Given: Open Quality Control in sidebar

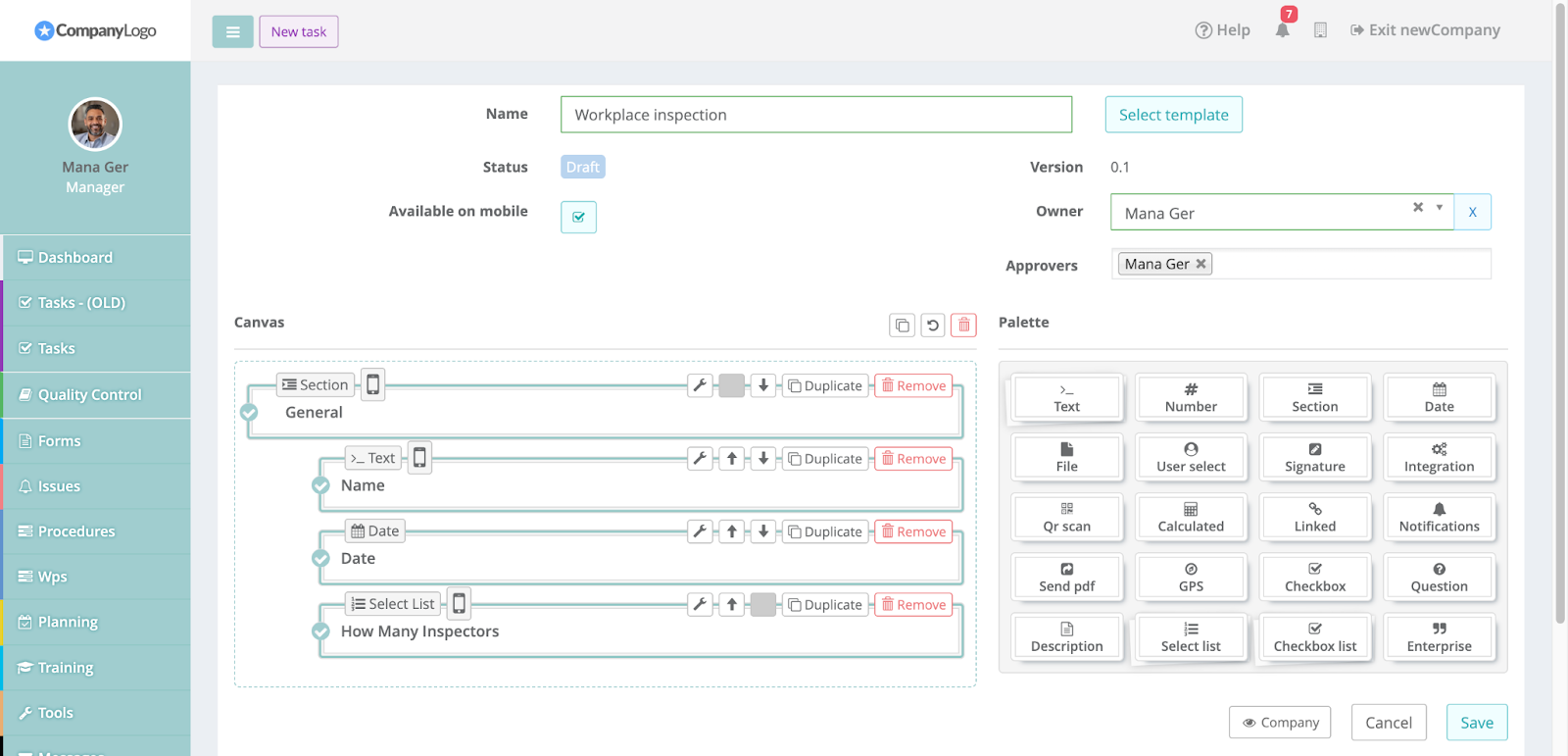Looking at the screenshot, I should coord(95,395).
